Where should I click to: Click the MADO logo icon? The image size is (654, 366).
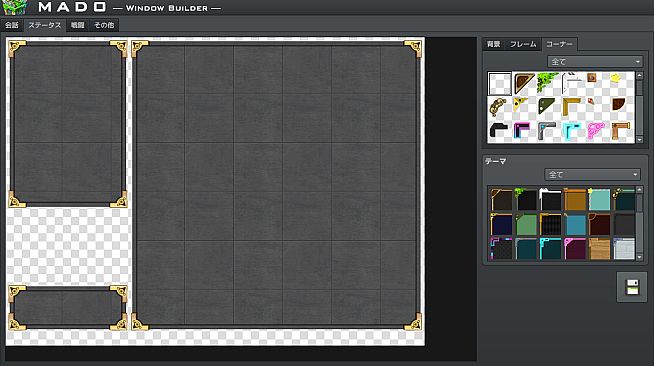point(15,7)
